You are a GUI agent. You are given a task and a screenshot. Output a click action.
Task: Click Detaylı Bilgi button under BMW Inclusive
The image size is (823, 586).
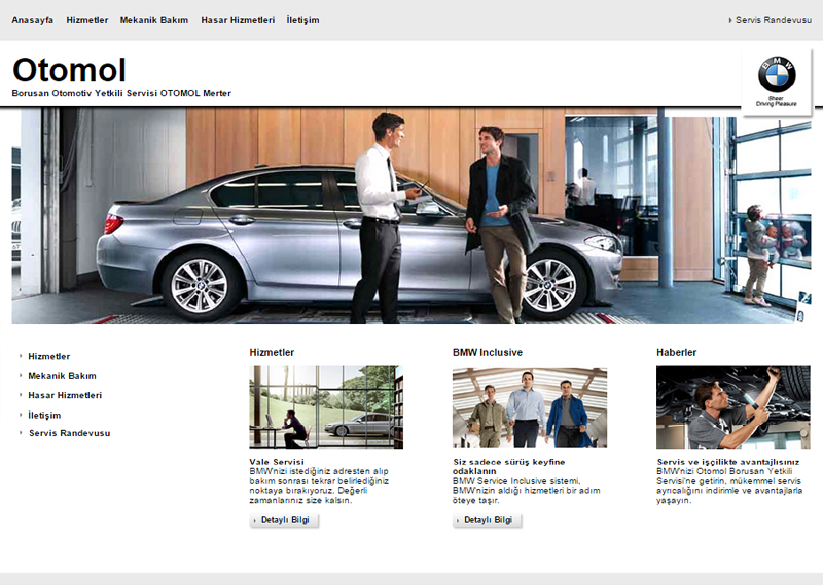point(488,520)
